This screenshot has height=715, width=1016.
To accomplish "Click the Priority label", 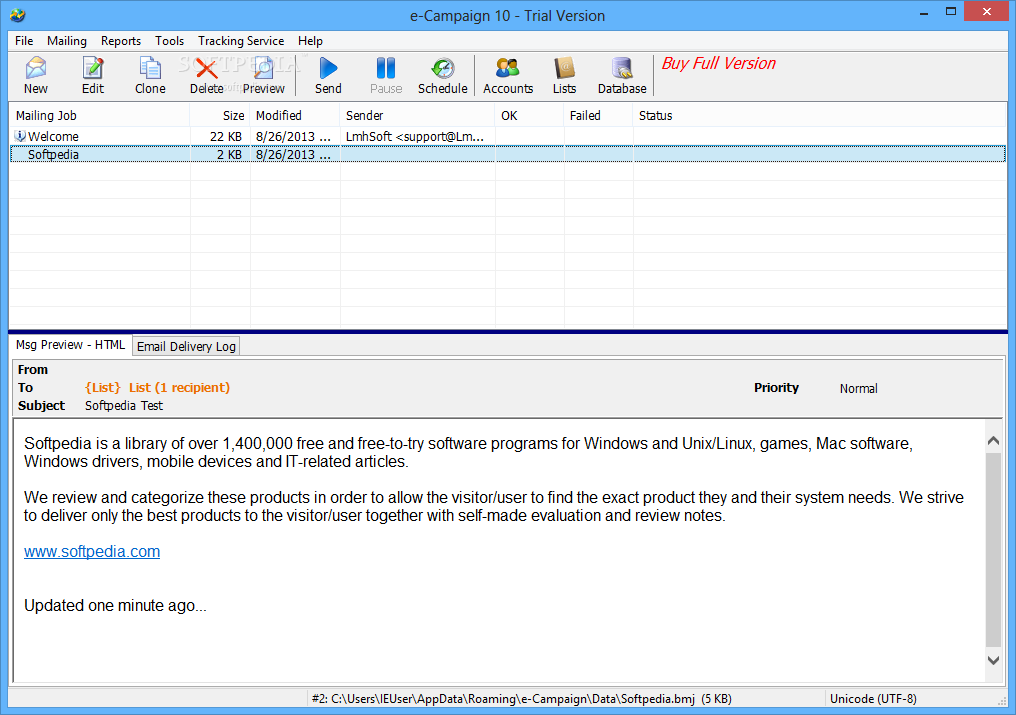I will (776, 387).
